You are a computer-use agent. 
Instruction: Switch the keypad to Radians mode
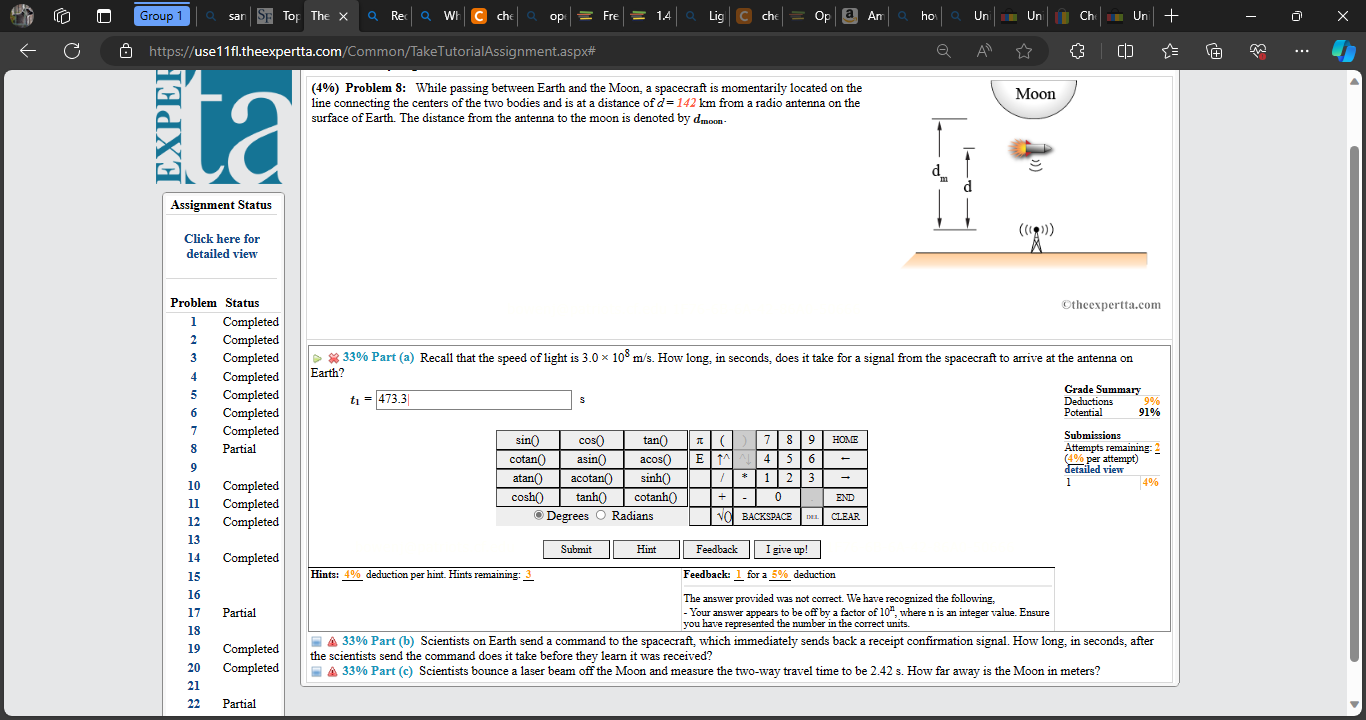tap(600, 514)
